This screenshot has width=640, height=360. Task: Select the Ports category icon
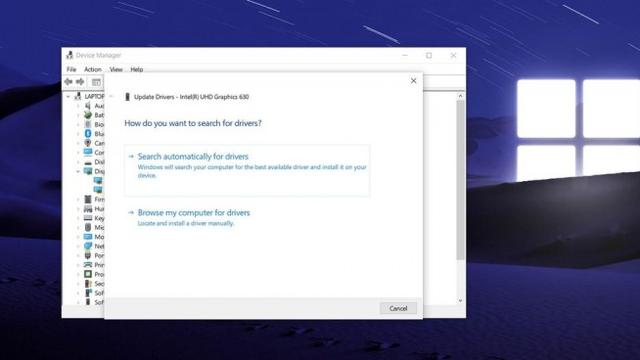pos(88,256)
